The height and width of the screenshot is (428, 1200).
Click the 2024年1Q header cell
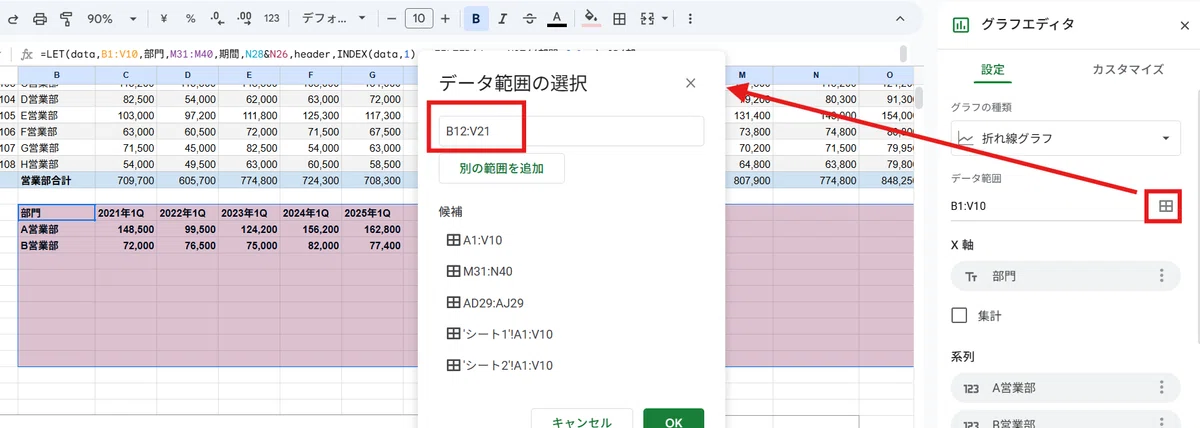[x=309, y=212]
